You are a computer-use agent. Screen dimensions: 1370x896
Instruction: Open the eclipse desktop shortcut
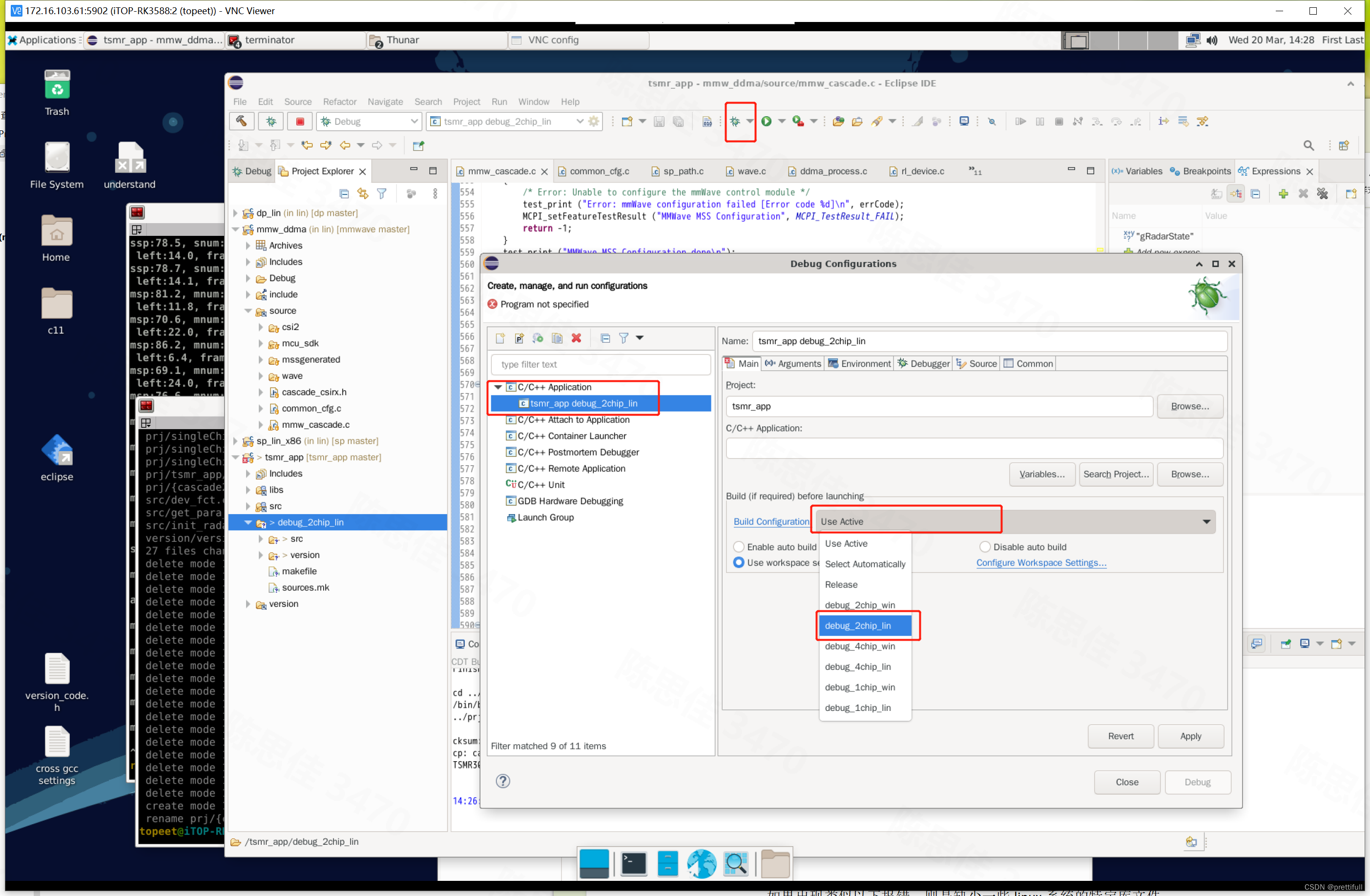[57, 458]
